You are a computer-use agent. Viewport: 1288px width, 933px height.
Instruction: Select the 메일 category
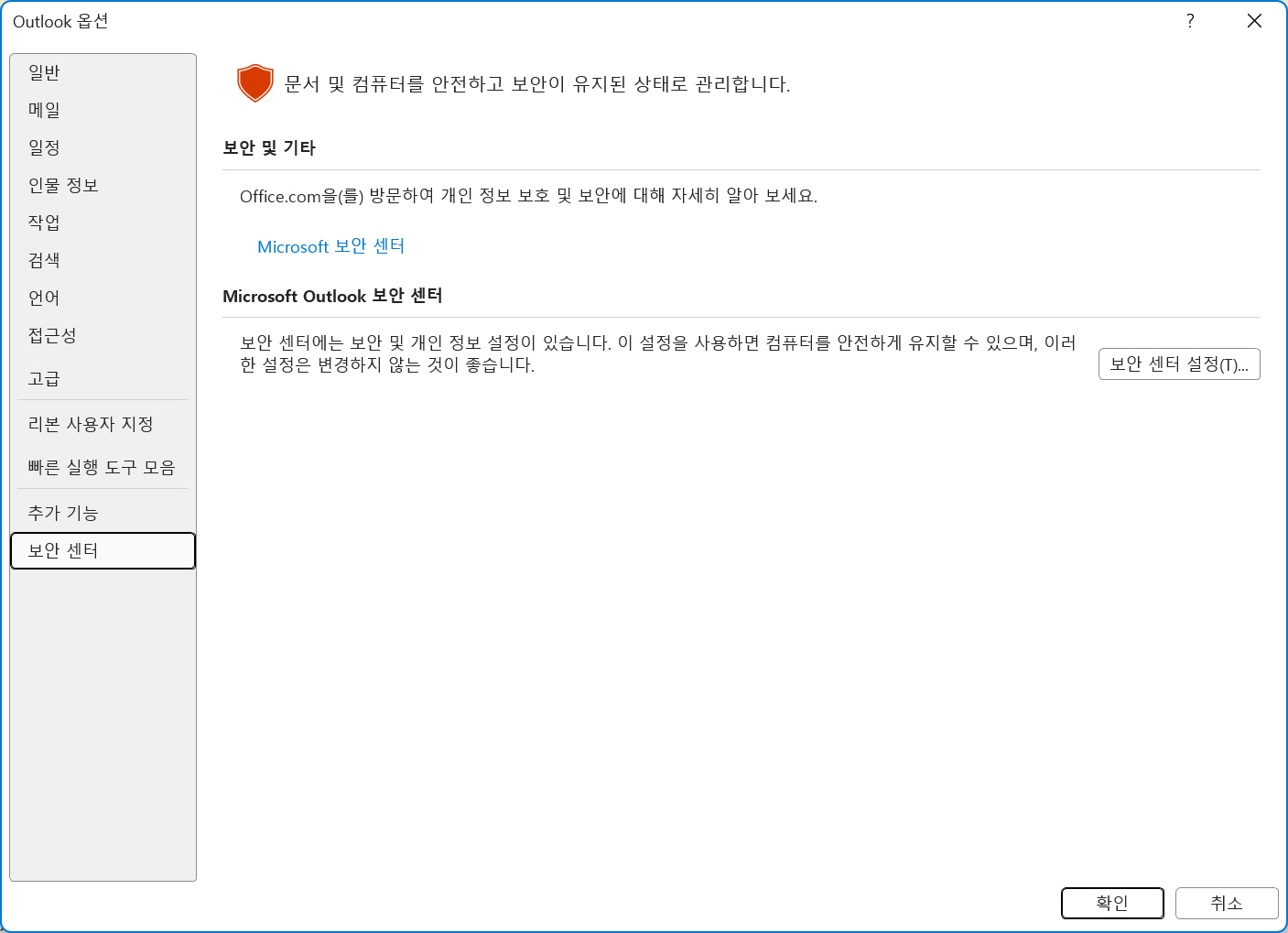(x=103, y=110)
